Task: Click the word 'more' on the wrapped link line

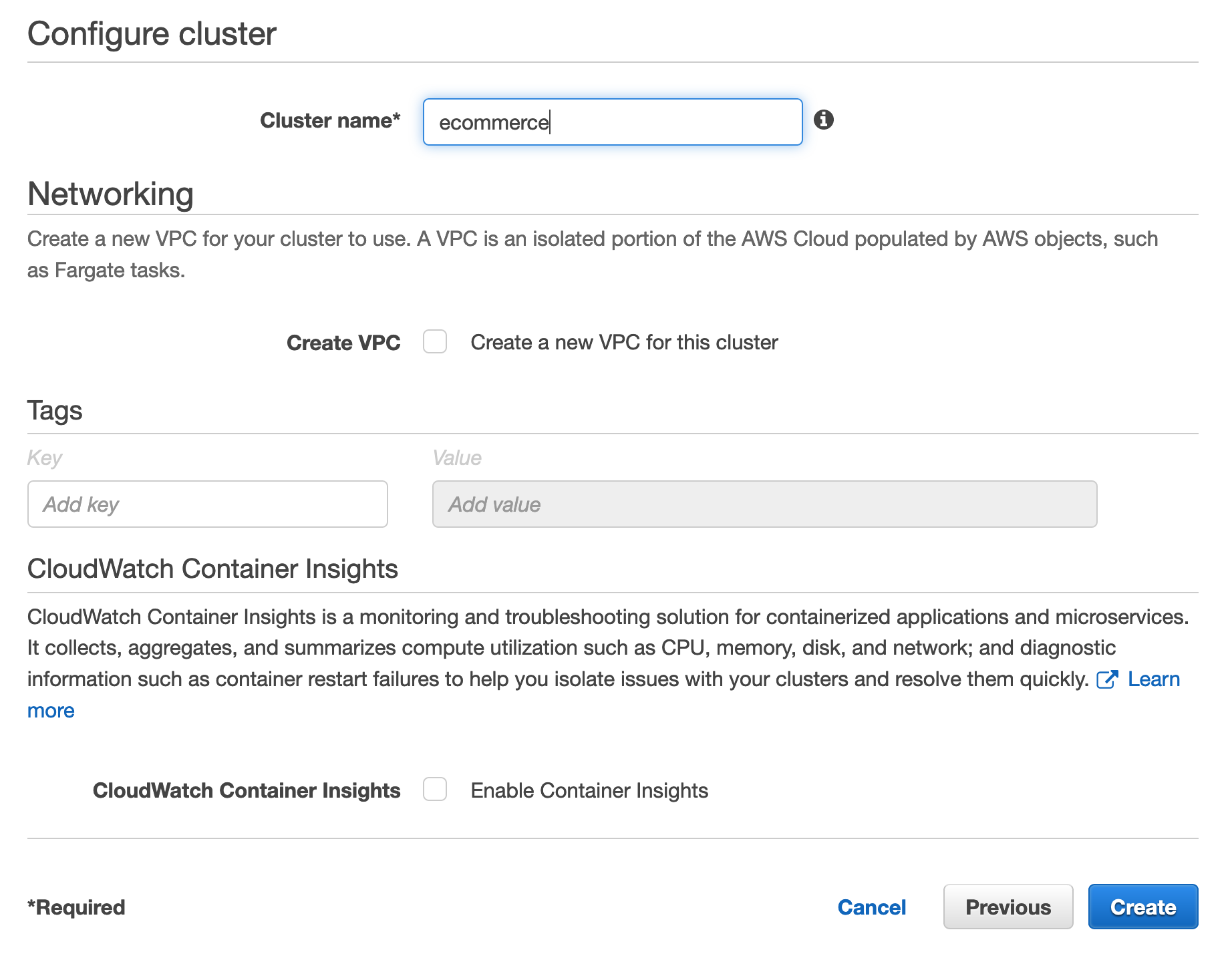Action: 51,711
